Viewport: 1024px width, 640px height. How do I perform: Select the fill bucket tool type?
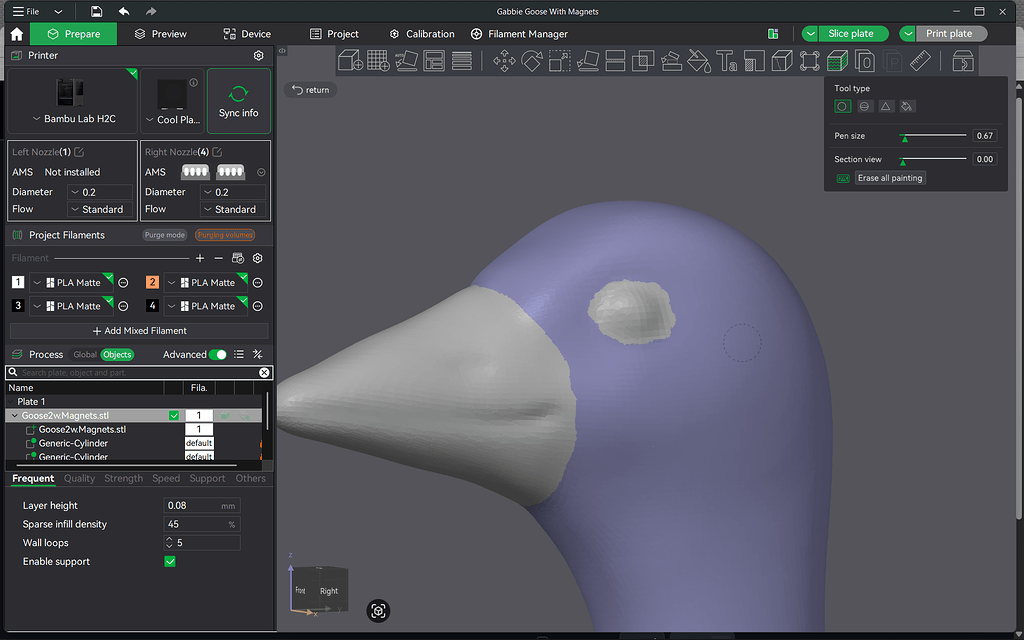[x=907, y=106]
